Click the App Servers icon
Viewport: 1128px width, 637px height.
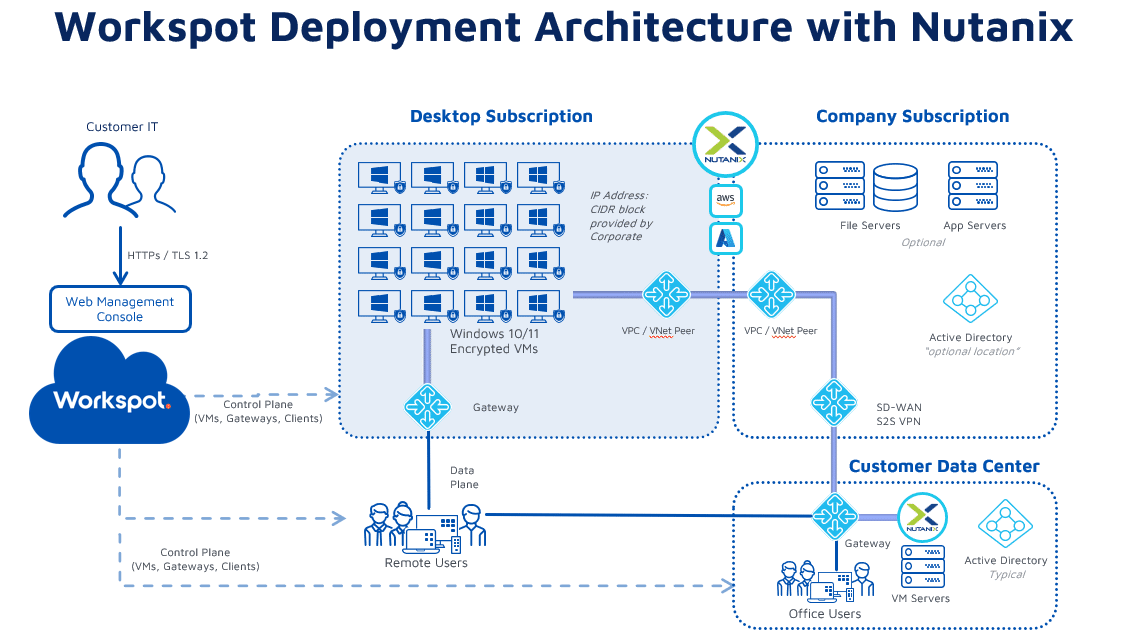[973, 186]
